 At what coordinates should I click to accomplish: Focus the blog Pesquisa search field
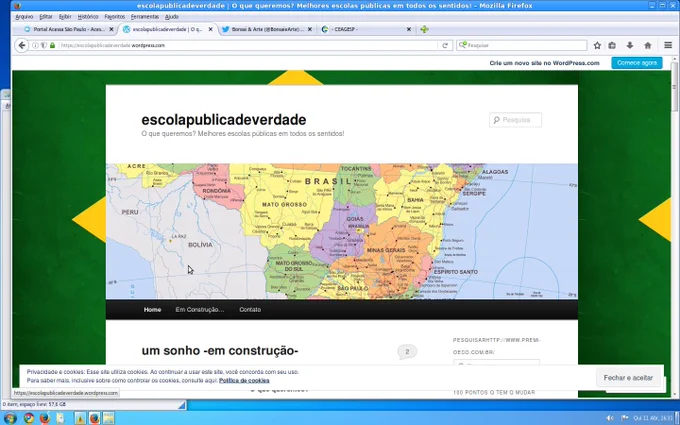[516, 120]
